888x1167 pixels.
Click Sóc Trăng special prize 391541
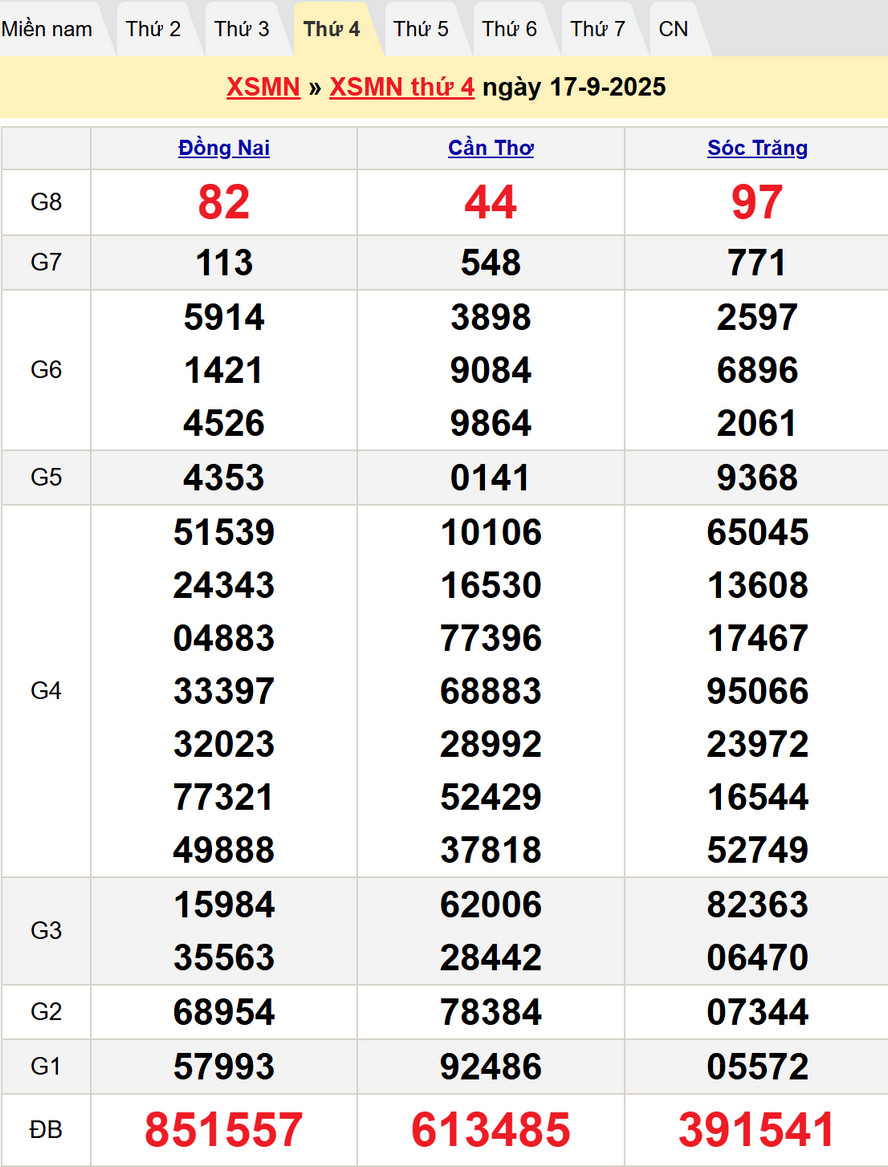click(x=758, y=1129)
